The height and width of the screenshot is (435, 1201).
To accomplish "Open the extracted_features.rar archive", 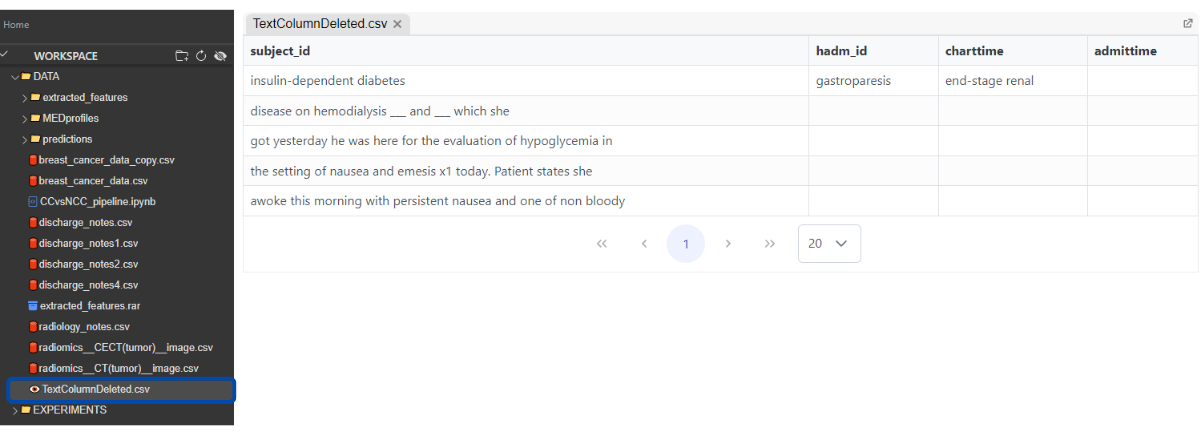I will 89,306.
